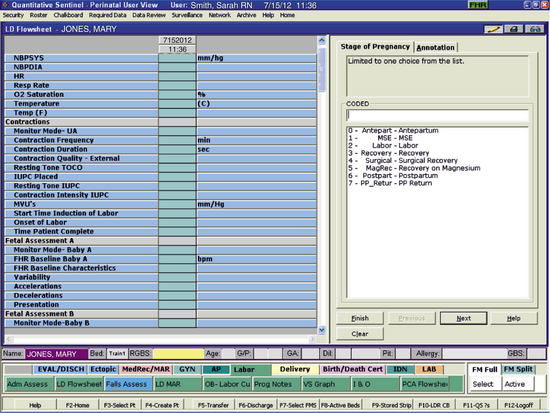Click the binoculars view icon in flowsheet header
Viewport: 550px width, 413px height.
click(x=535, y=29)
